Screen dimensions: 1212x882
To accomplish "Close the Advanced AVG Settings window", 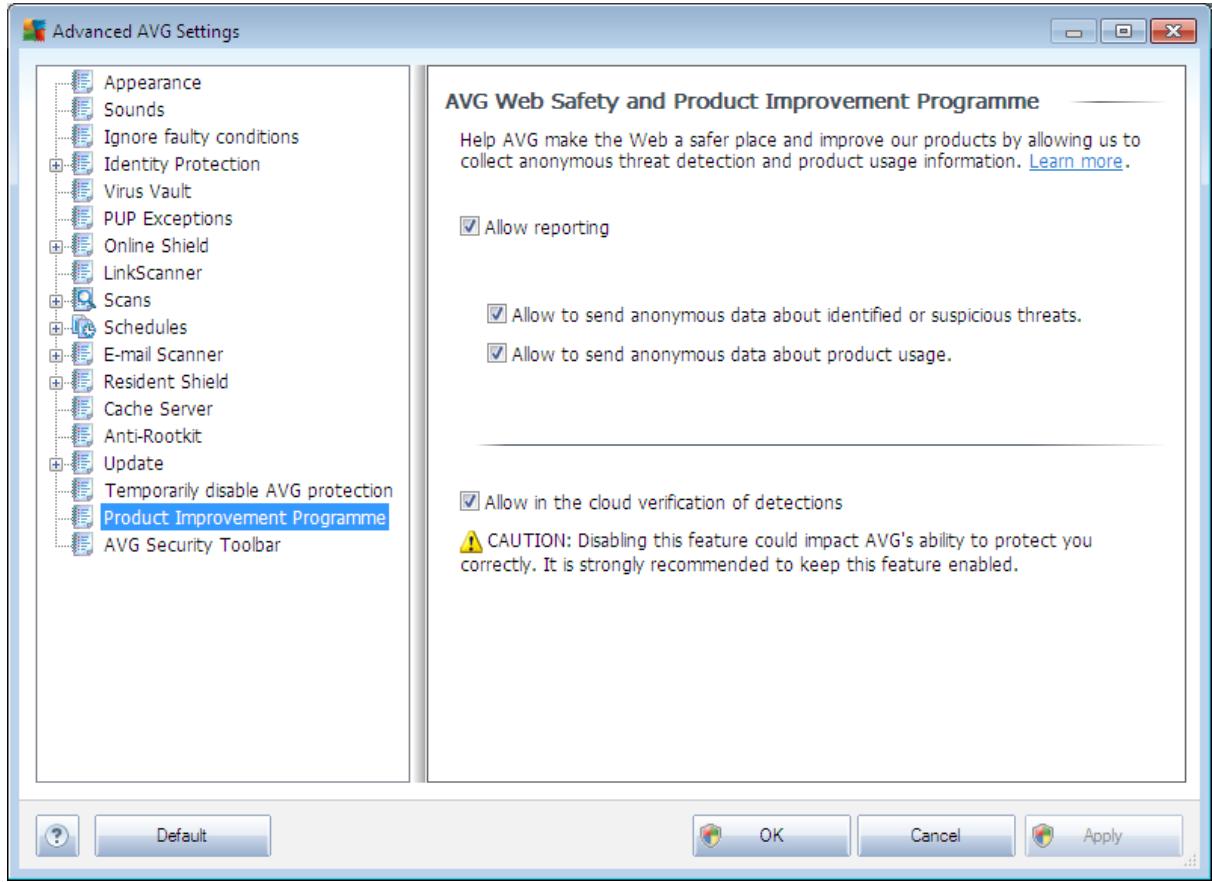I will pyautogui.click(x=1173, y=32).
